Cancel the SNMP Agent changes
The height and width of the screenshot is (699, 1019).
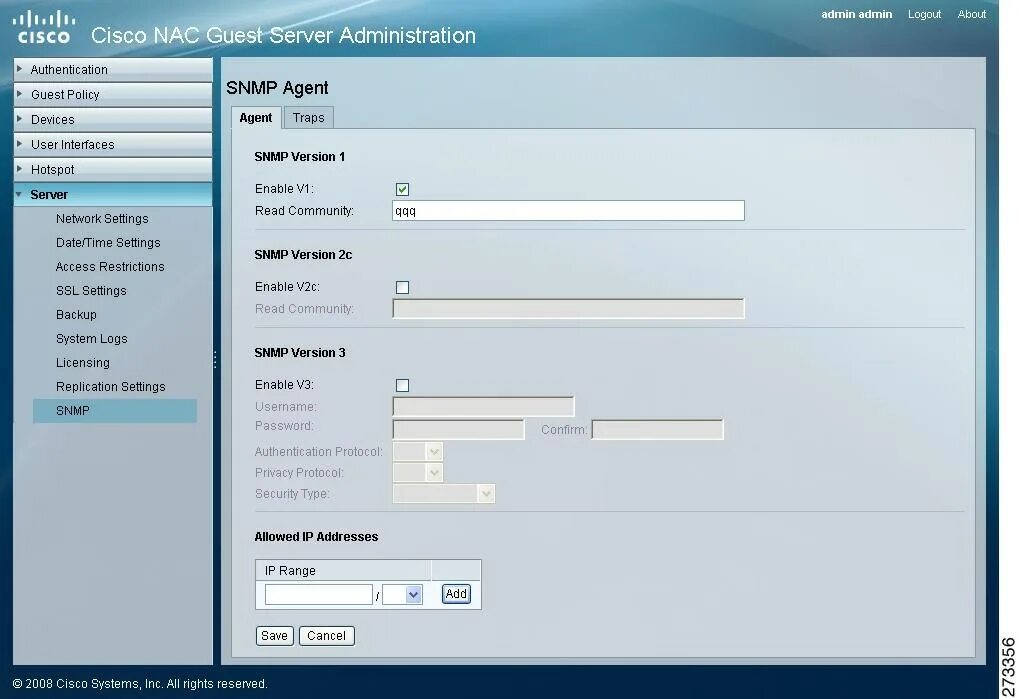[x=326, y=636]
